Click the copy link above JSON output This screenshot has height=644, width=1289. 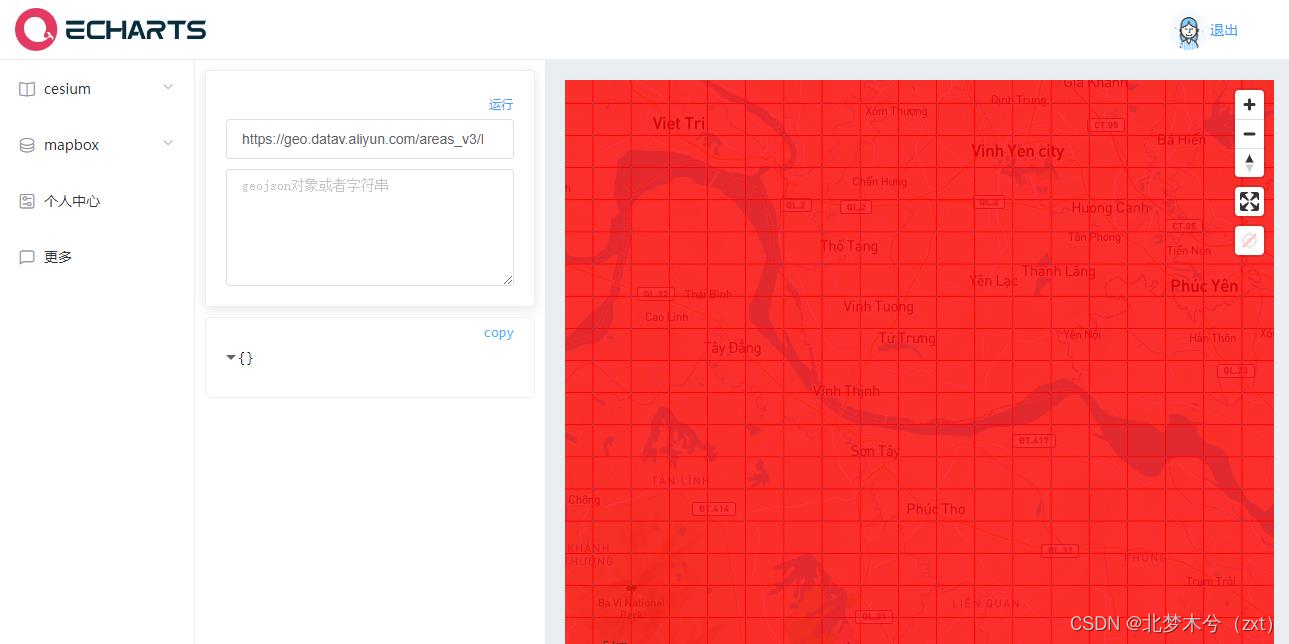coord(498,333)
